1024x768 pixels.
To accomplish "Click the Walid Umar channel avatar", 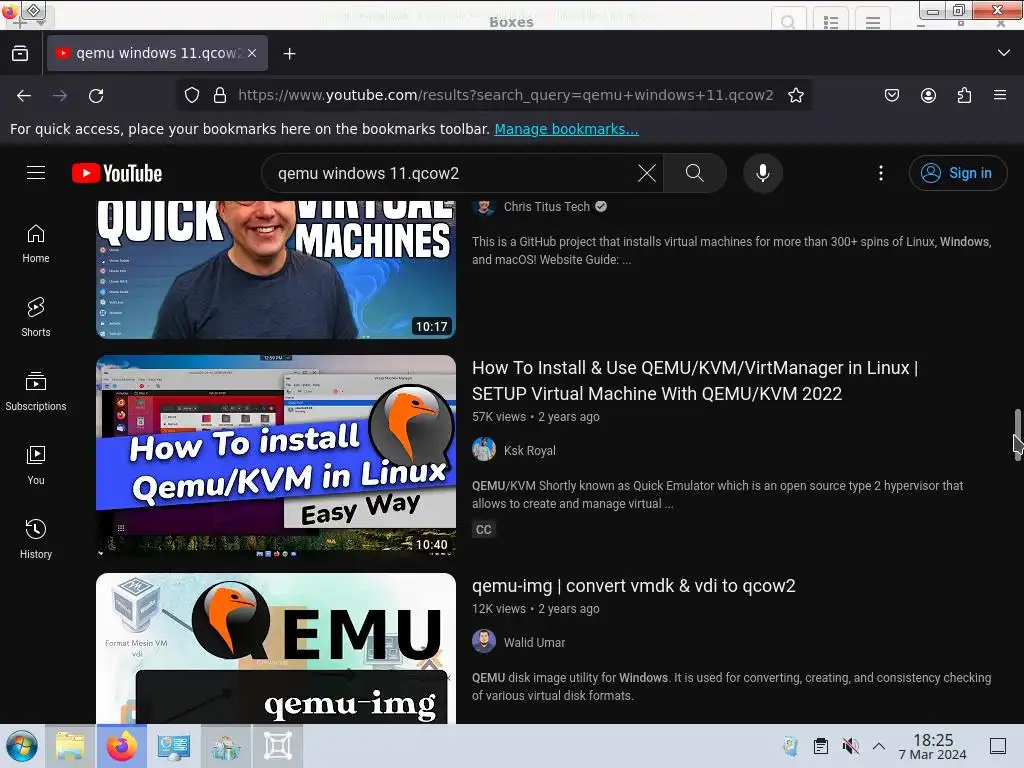I will click(484, 641).
